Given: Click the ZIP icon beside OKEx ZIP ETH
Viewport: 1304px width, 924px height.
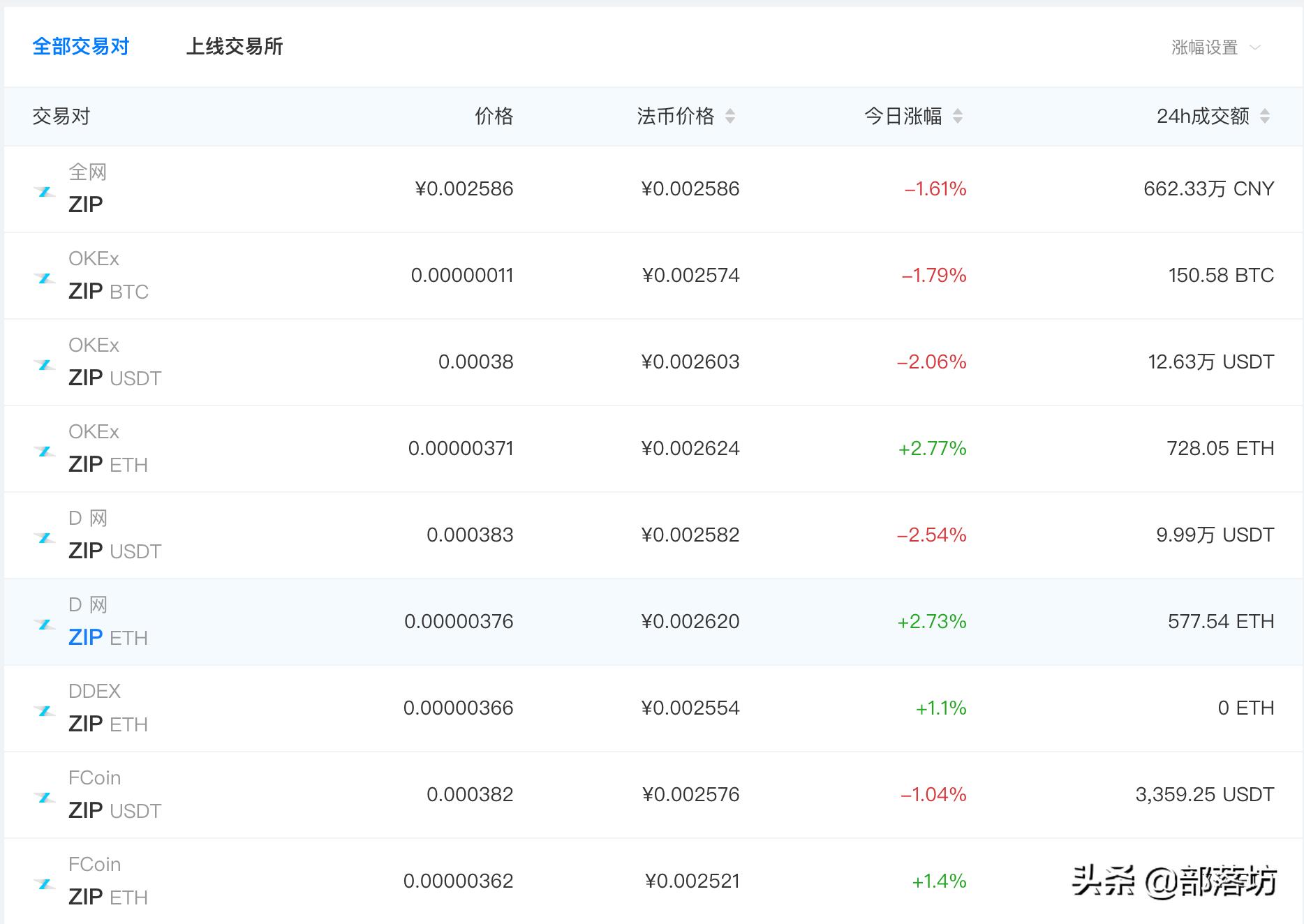Looking at the screenshot, I should click(45, 451).
